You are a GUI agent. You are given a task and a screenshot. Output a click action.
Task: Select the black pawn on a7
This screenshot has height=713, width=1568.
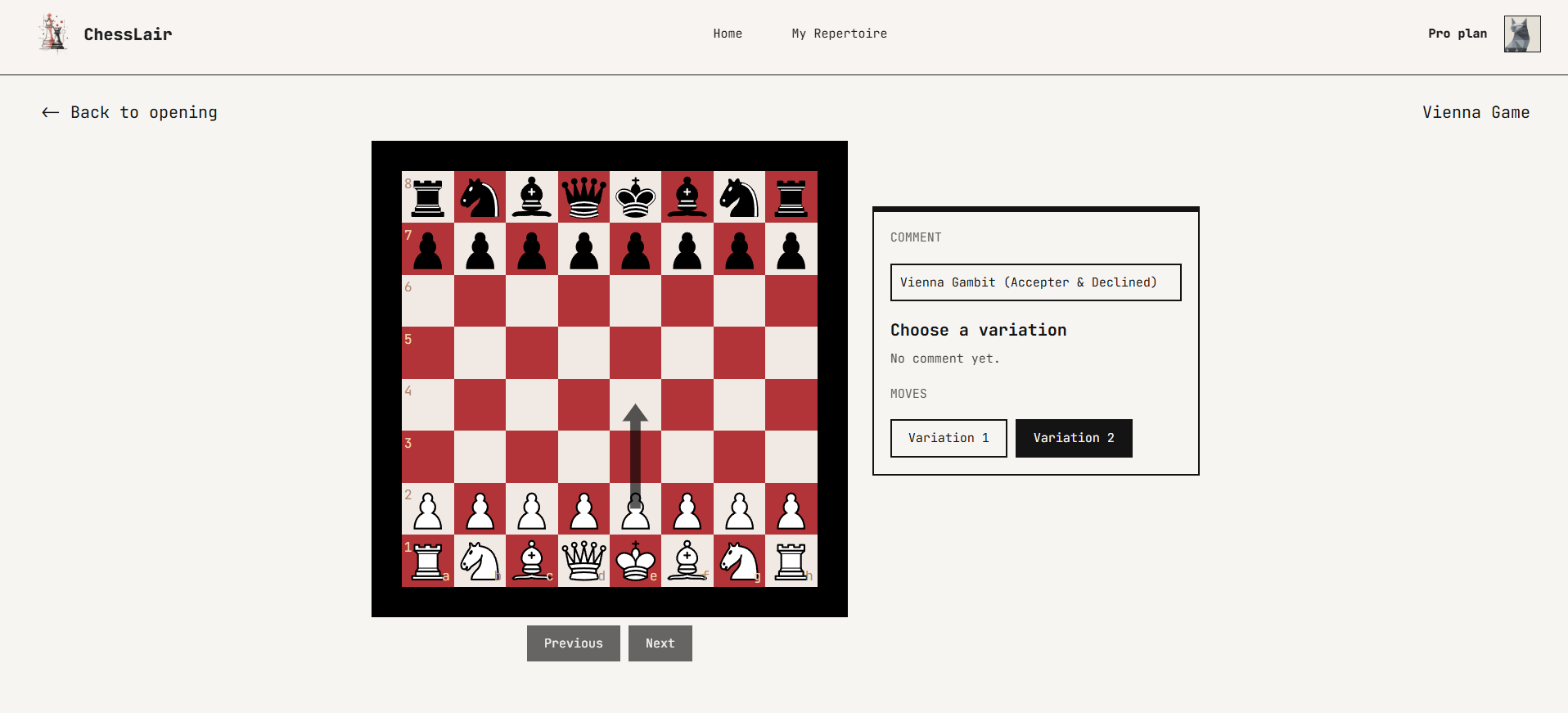[x=428, y=250]
